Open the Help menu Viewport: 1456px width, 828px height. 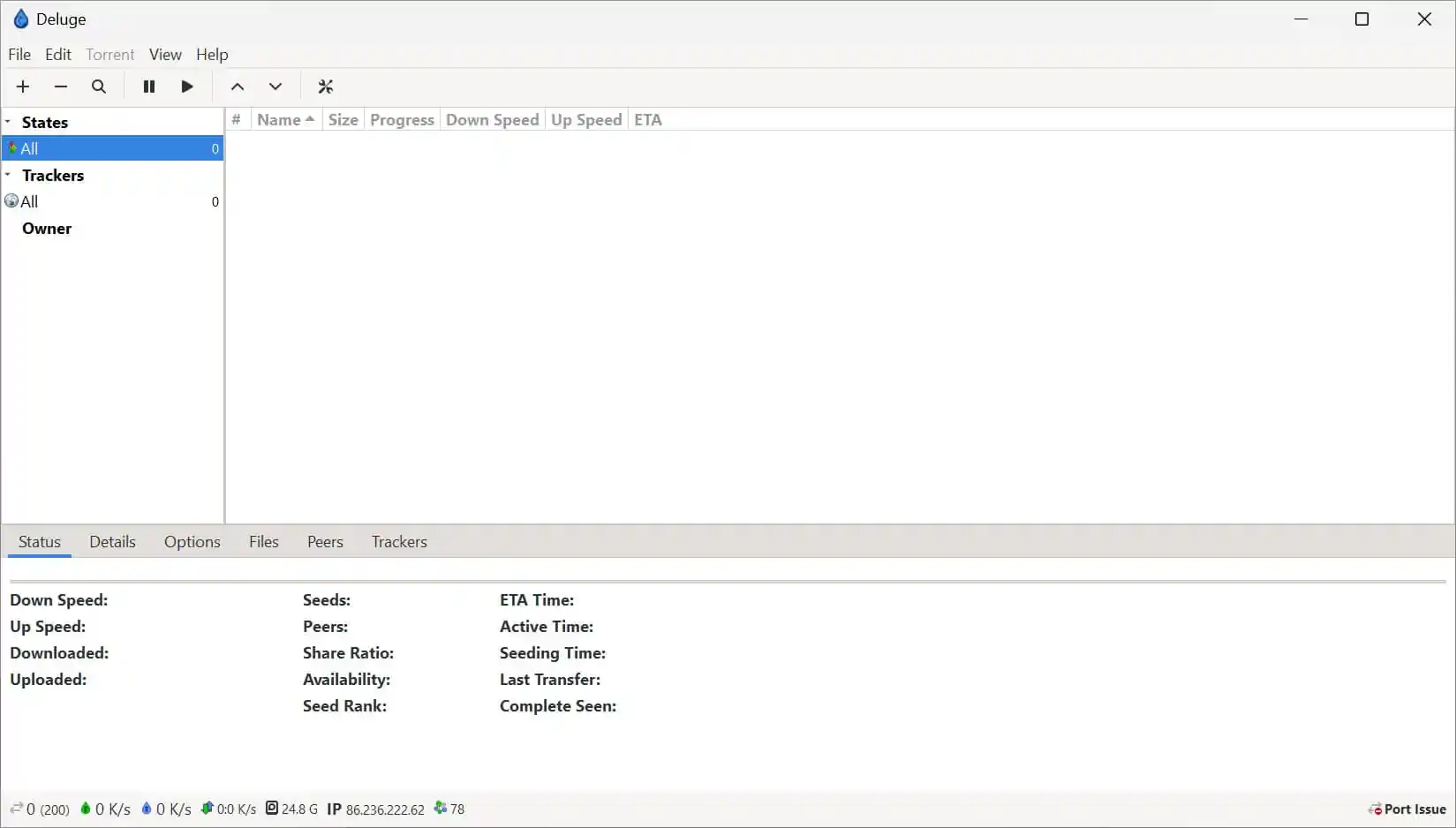pyautogui.click(x=212, y=54)
